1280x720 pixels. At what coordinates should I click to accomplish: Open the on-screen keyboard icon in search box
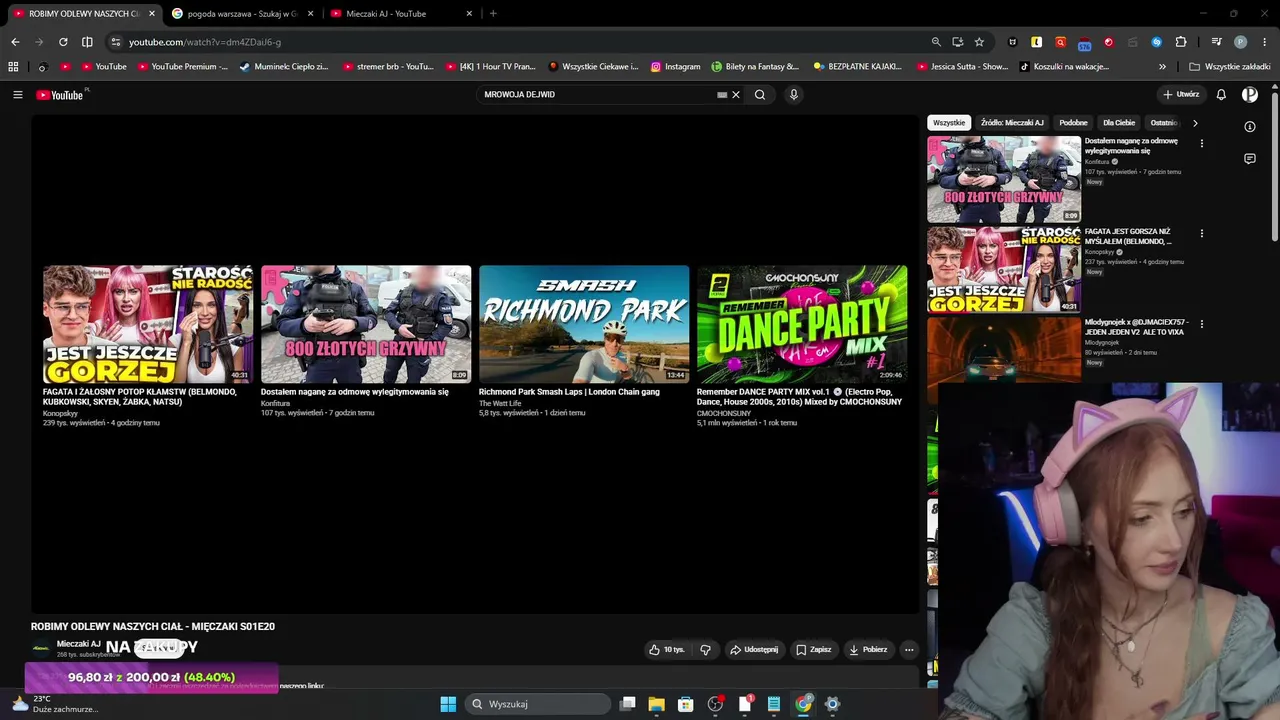point(722,95)
